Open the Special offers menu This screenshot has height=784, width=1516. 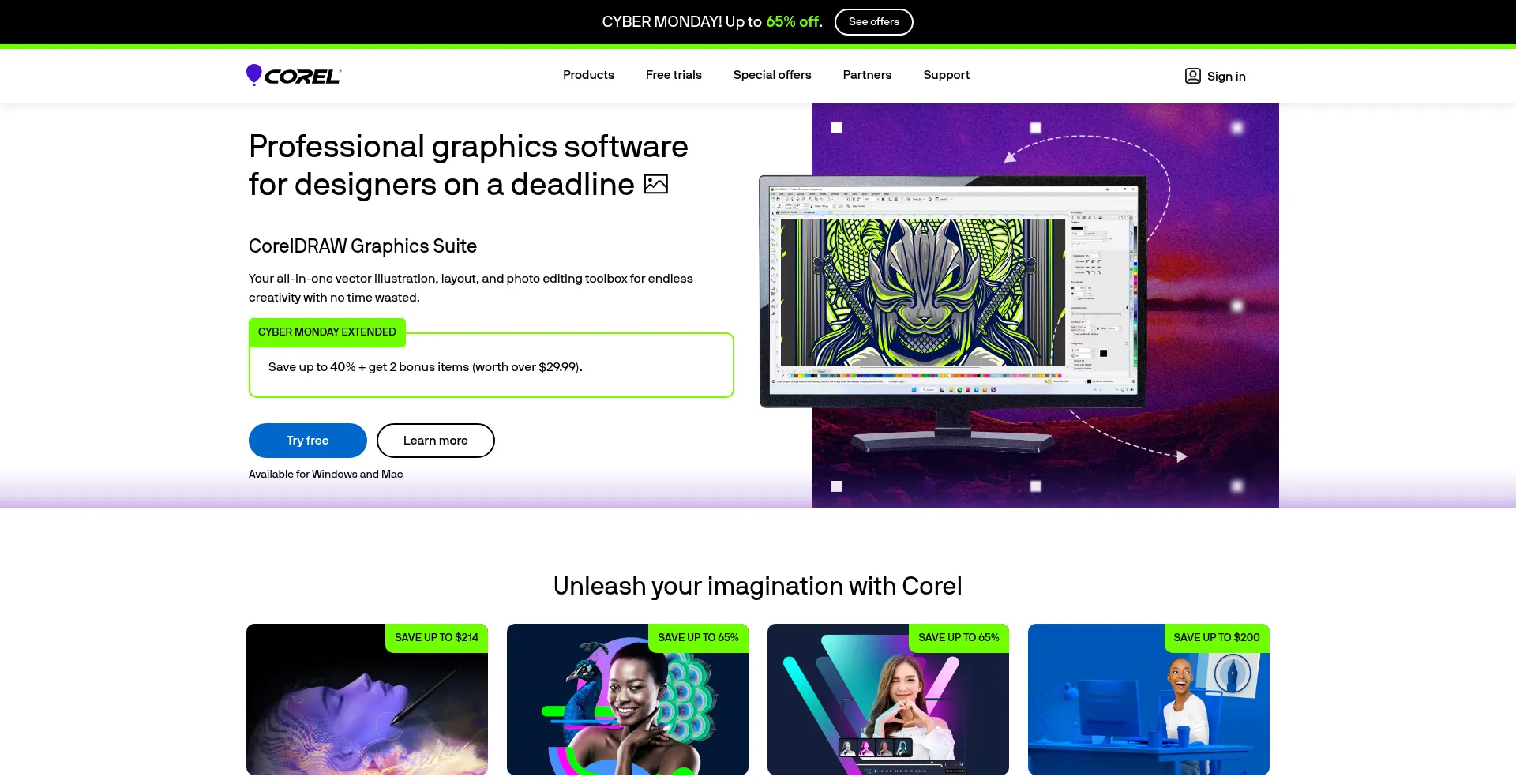[x=772, y=75]
